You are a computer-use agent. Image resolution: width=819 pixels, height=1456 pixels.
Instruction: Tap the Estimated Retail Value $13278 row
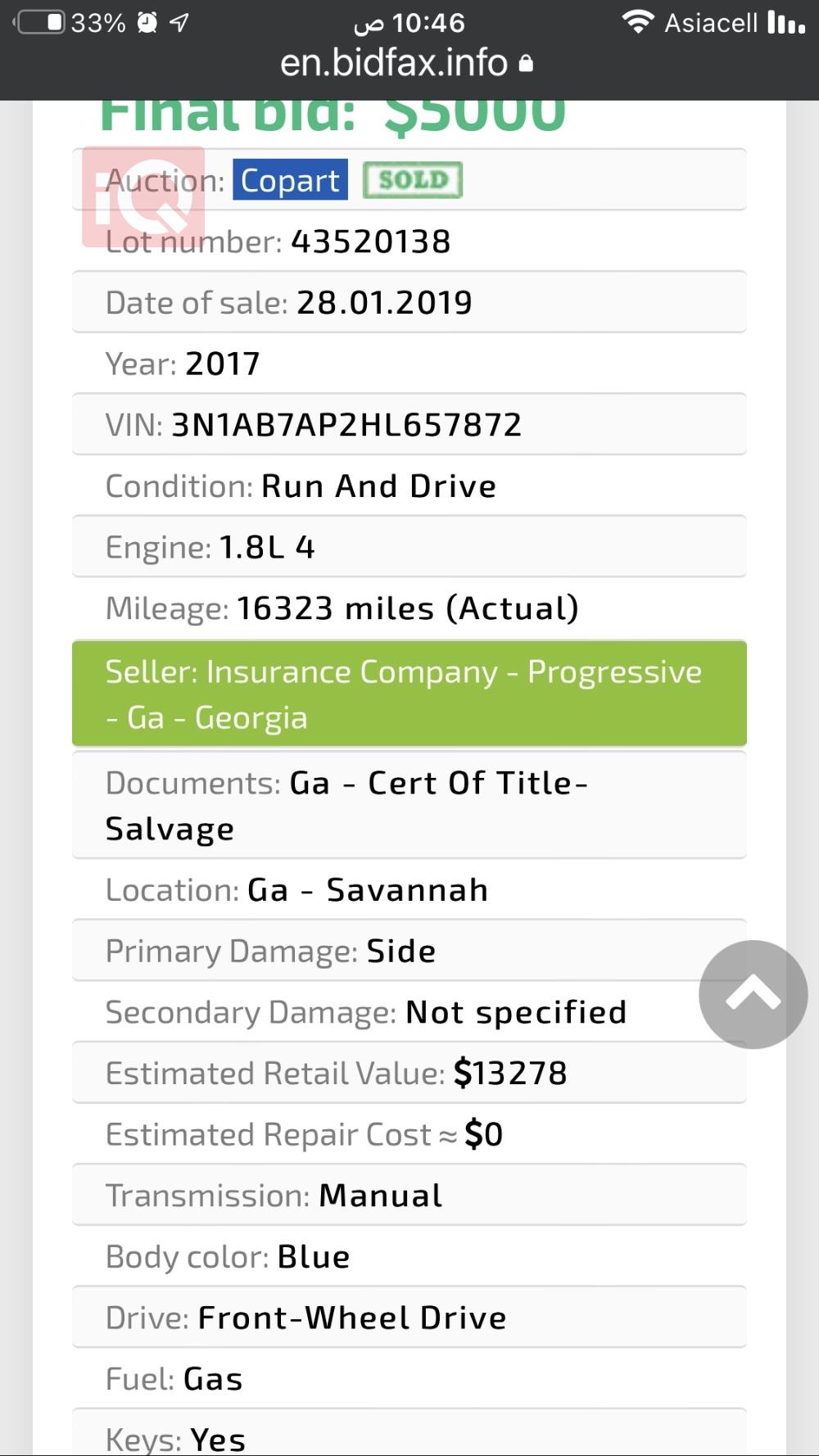pos(409,1073)
